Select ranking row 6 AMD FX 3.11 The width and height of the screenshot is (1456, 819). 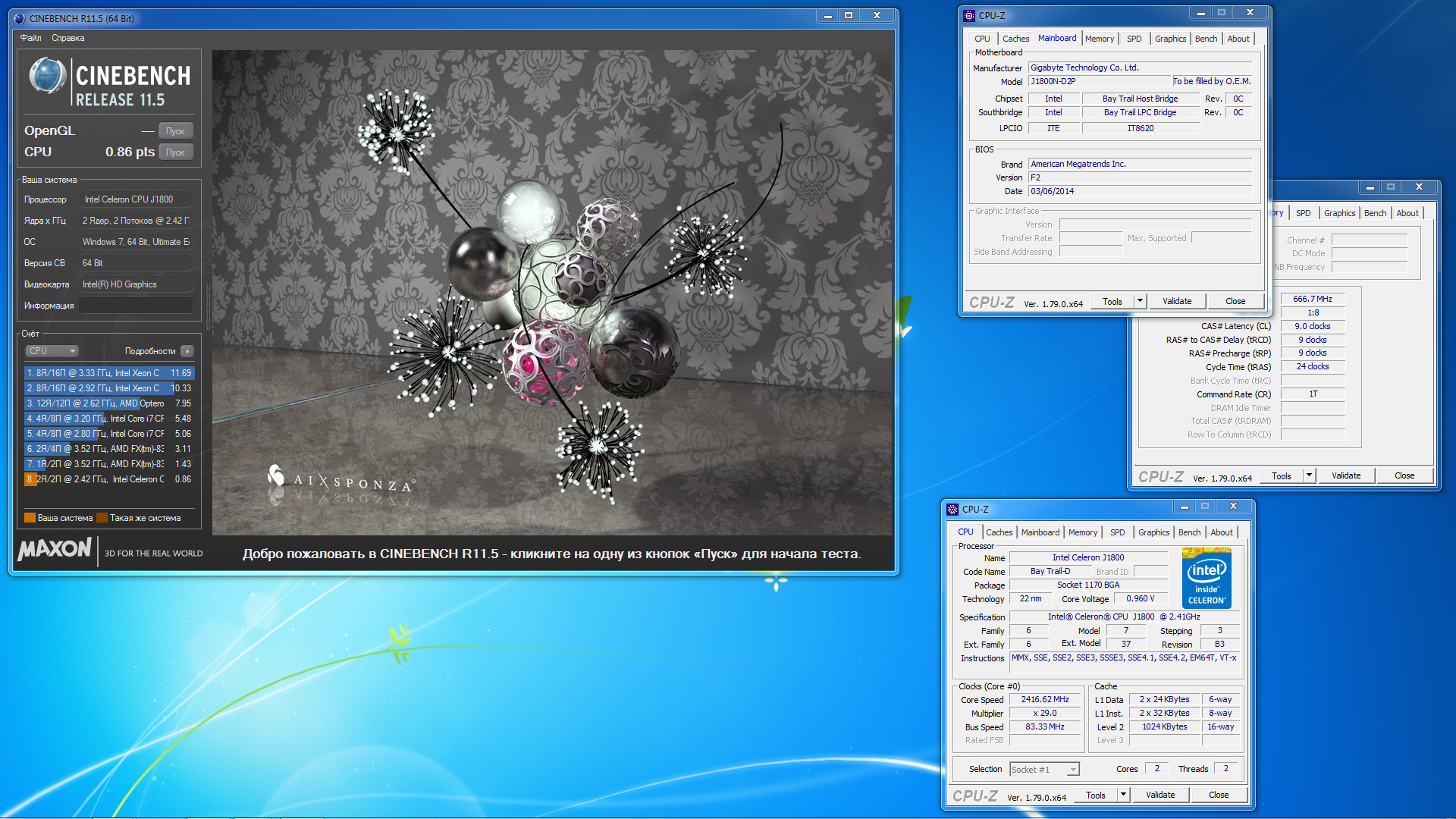[x=109, y=449]
